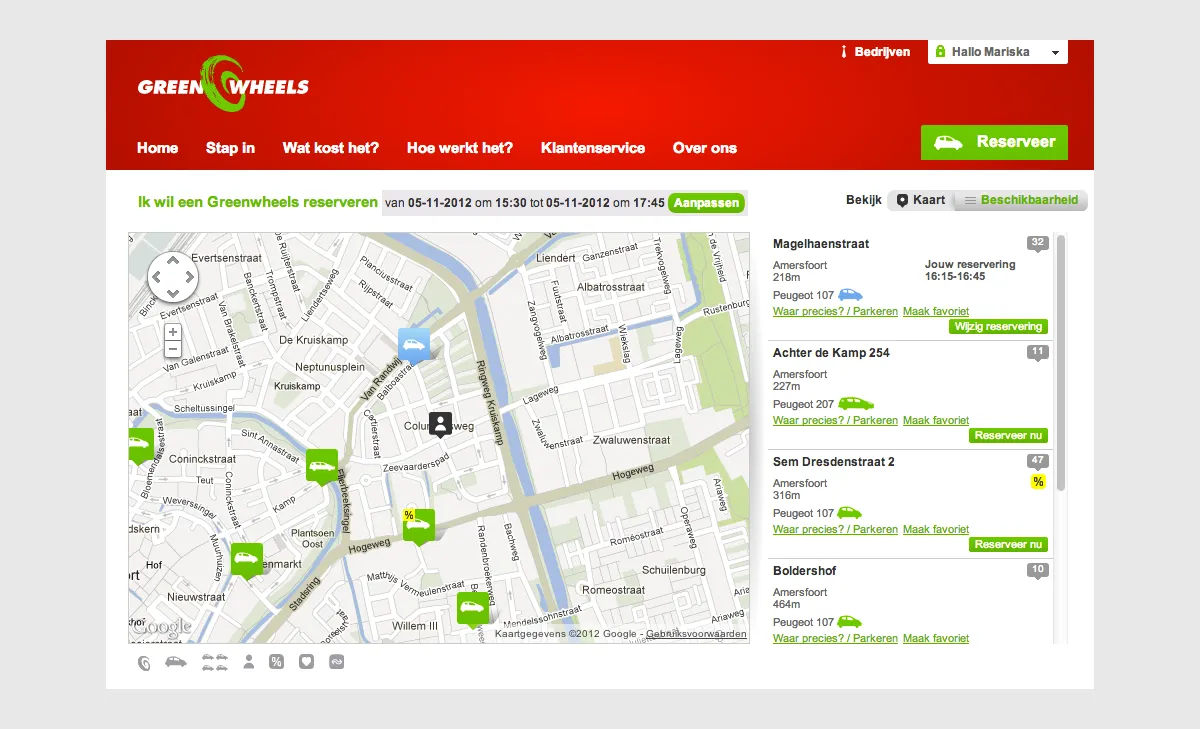Screen dimensions: 1200x729
Task: Click Wijzig reservering for Magelhaenstraat
Action: tap(998, 326)
